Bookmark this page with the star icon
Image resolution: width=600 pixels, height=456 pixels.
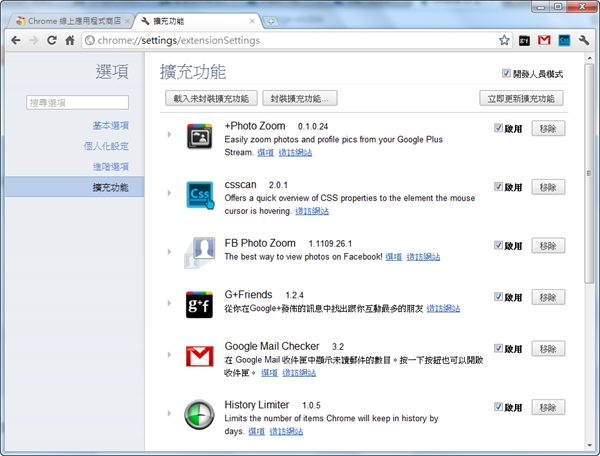point(504,40)
